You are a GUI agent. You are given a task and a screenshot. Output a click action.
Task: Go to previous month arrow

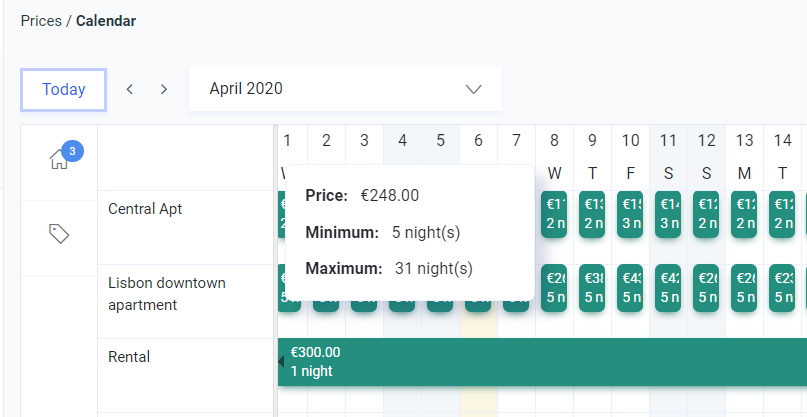130,89
